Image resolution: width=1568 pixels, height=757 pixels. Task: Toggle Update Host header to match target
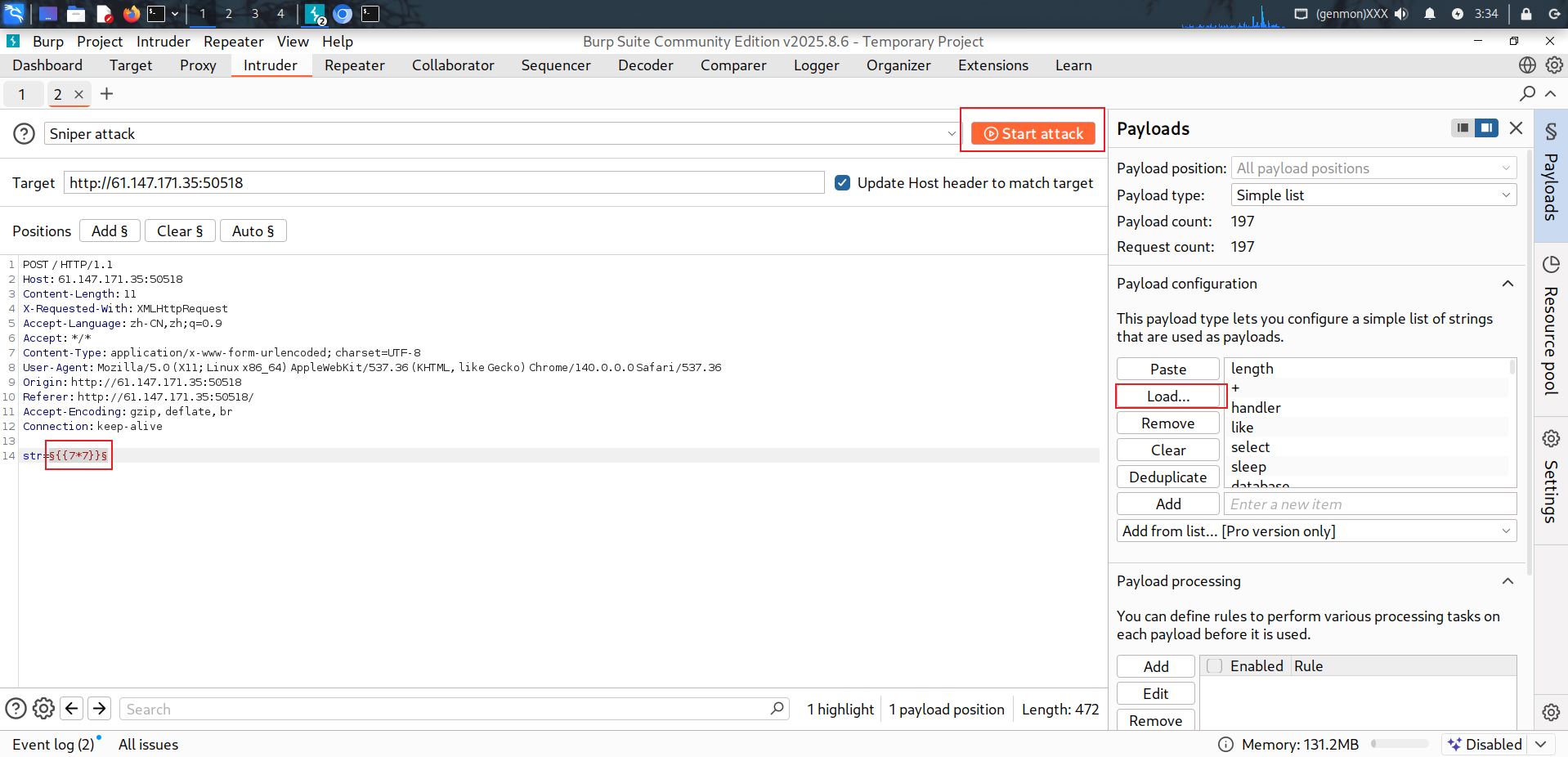coord(842,182)
